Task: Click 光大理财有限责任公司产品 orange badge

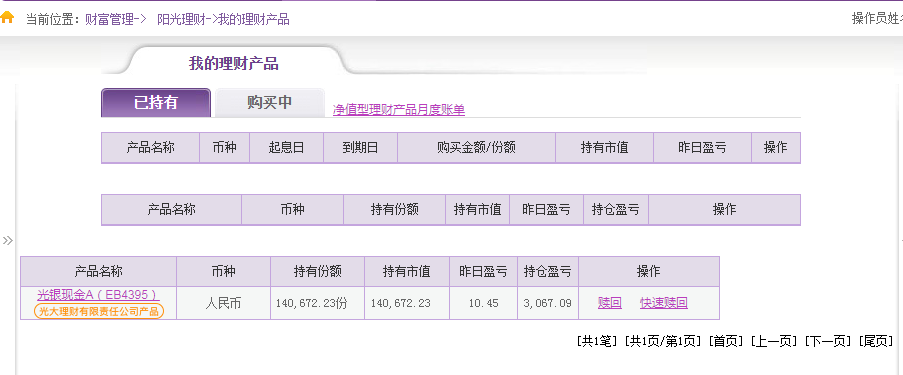Action: click(x=99, y=311)
